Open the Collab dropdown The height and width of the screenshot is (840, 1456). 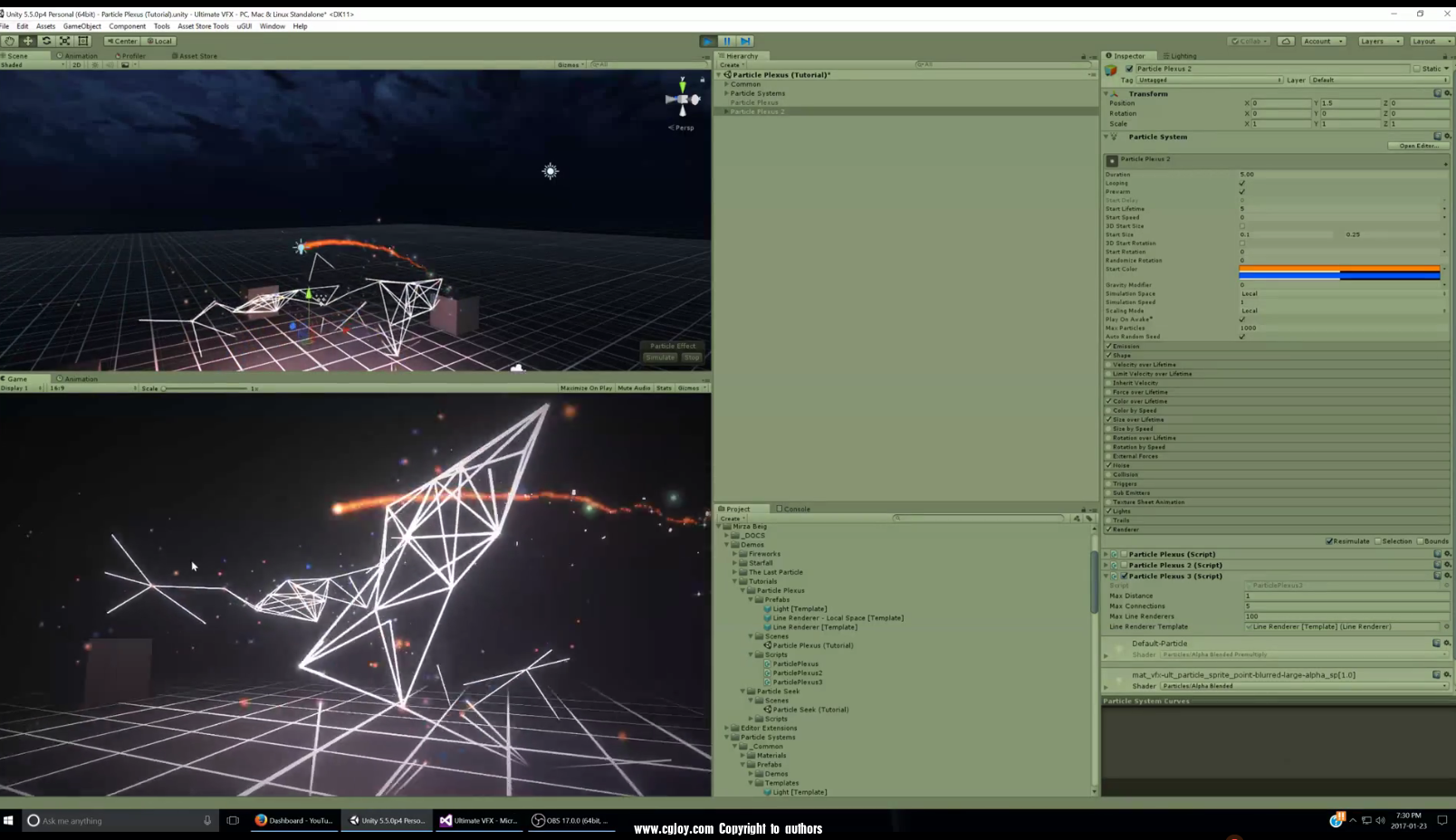(x=1250, y=41)
